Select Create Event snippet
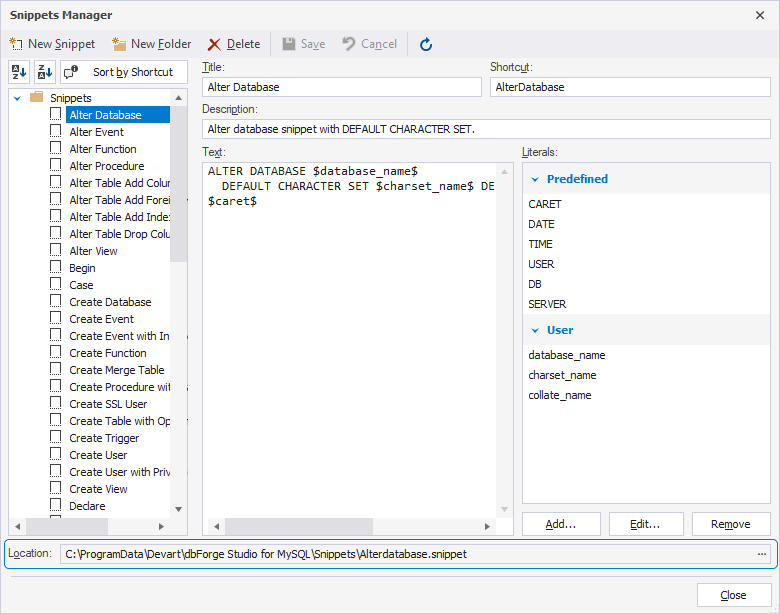780x614 pixels. [101, 319]
